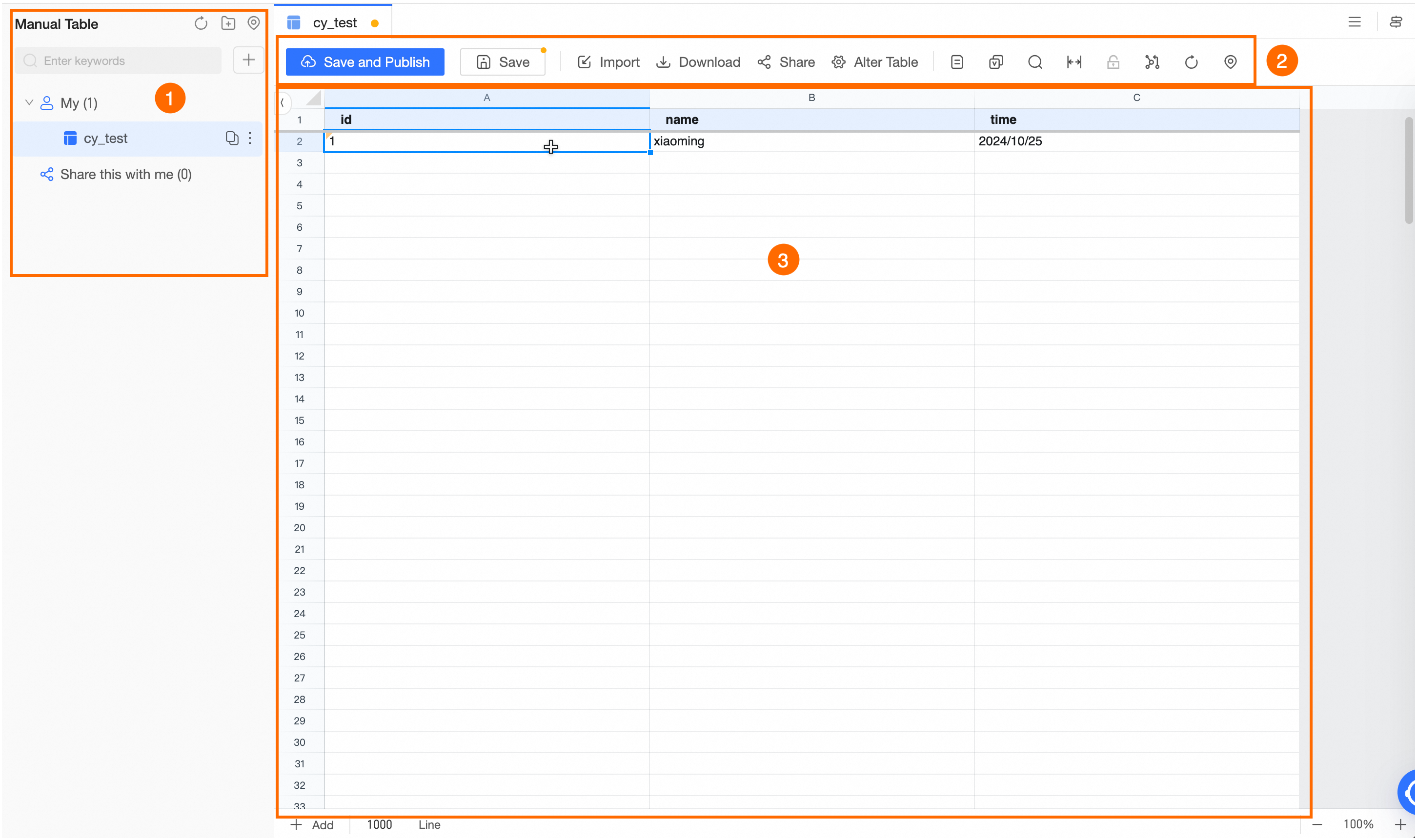Click the Enter keywords search field
Viewport: 1417px width, 840px height.
(119, 60)
